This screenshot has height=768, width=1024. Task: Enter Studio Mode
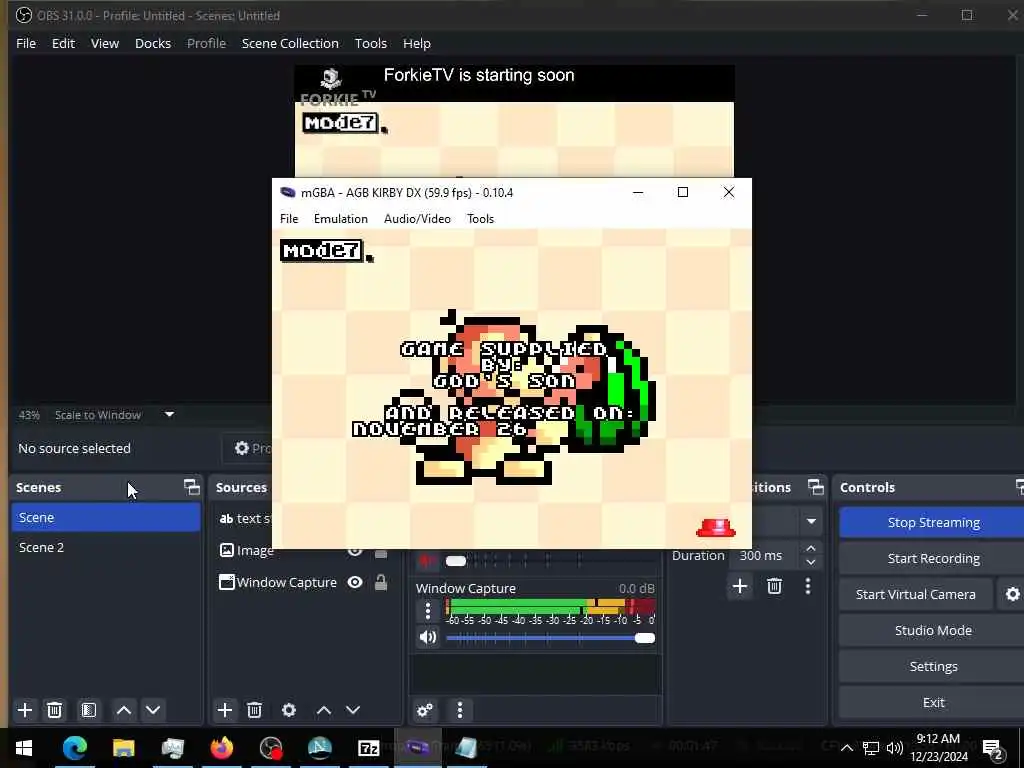click(933, 630)
